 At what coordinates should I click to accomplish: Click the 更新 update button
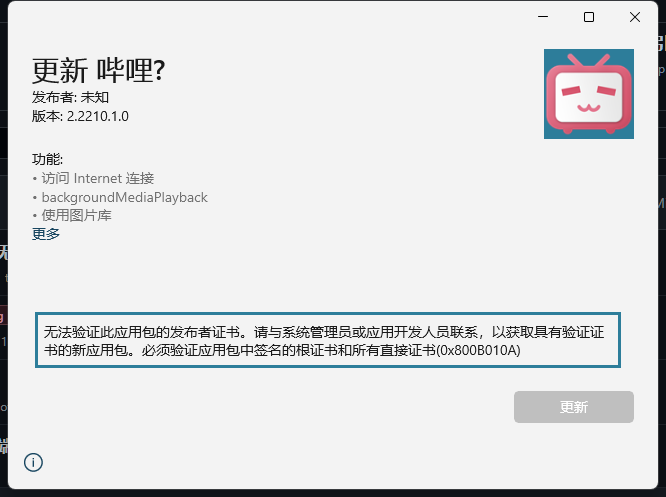(573, 407)
